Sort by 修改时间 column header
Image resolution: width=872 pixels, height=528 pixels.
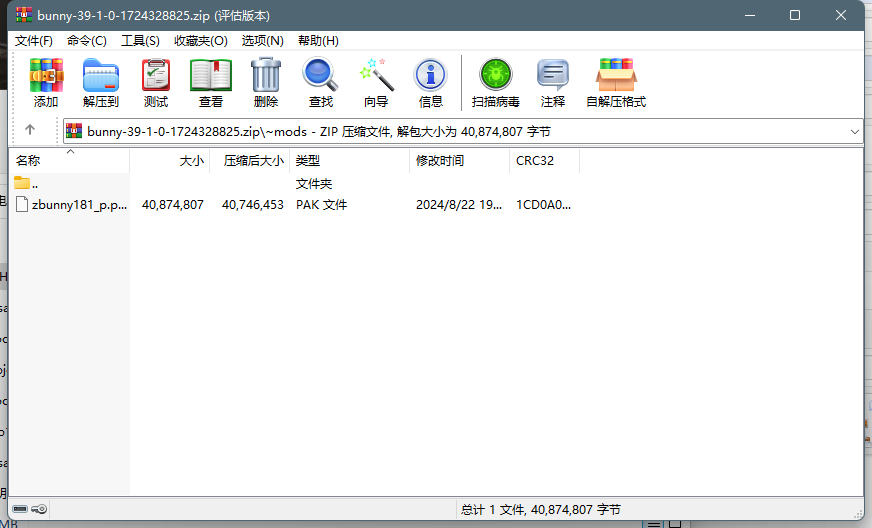(x=459, y=161)
